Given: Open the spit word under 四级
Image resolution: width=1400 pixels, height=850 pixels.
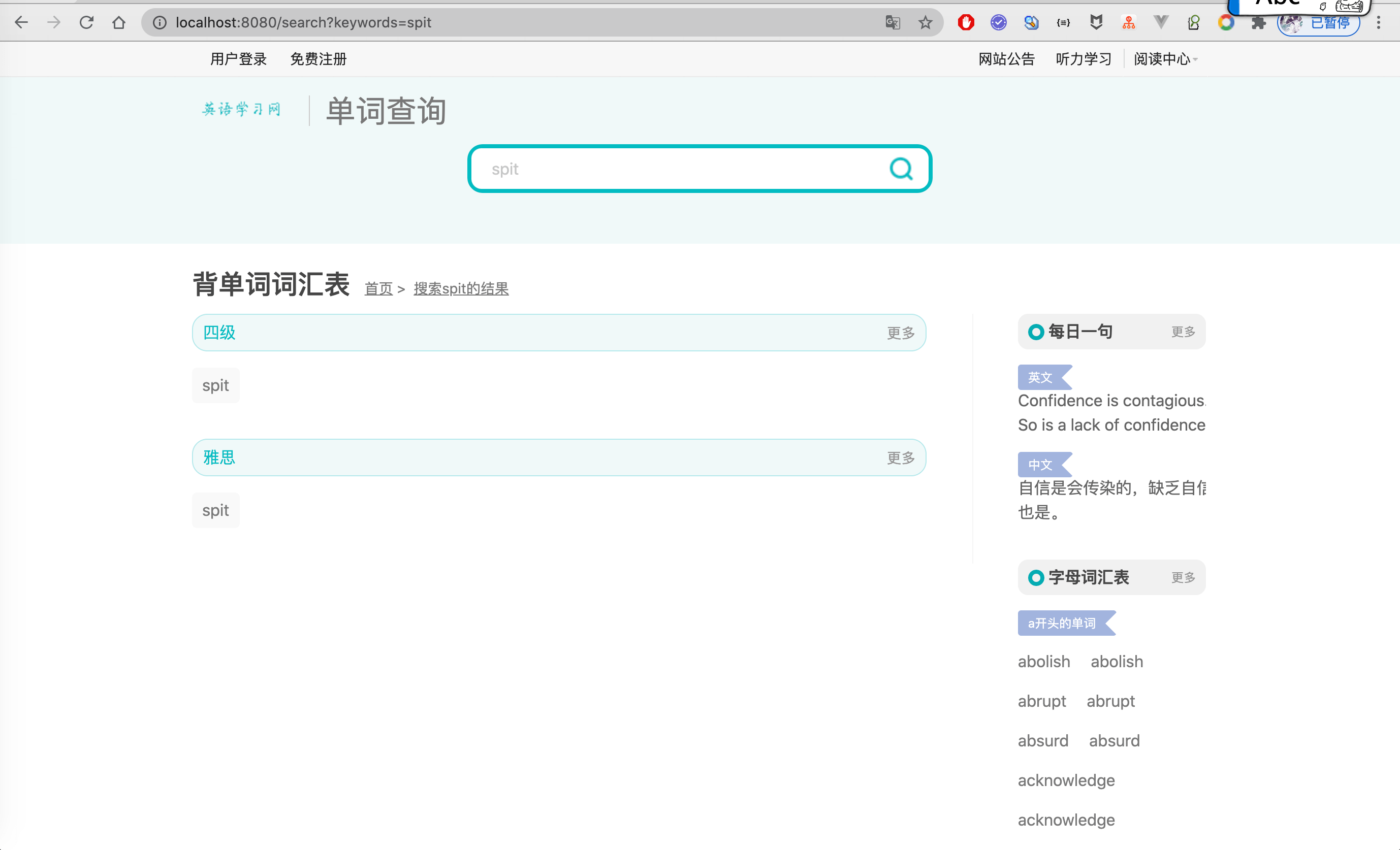Looking at the screenshot, I should (215, 385).
